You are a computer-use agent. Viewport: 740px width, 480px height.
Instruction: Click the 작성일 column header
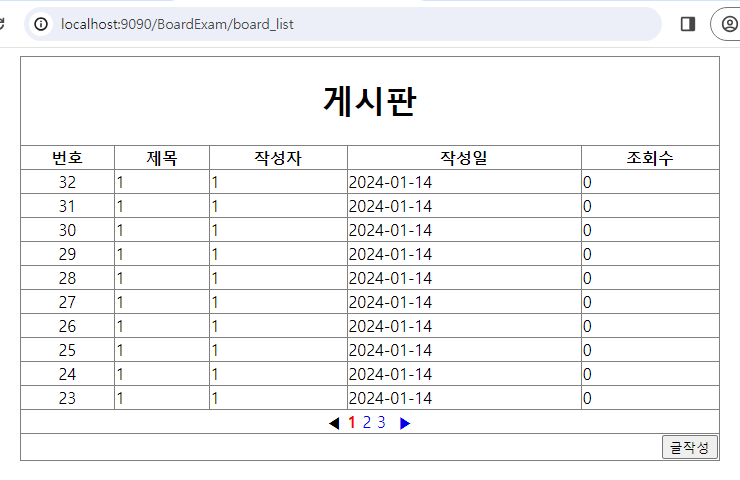click(x=464, y=158)
